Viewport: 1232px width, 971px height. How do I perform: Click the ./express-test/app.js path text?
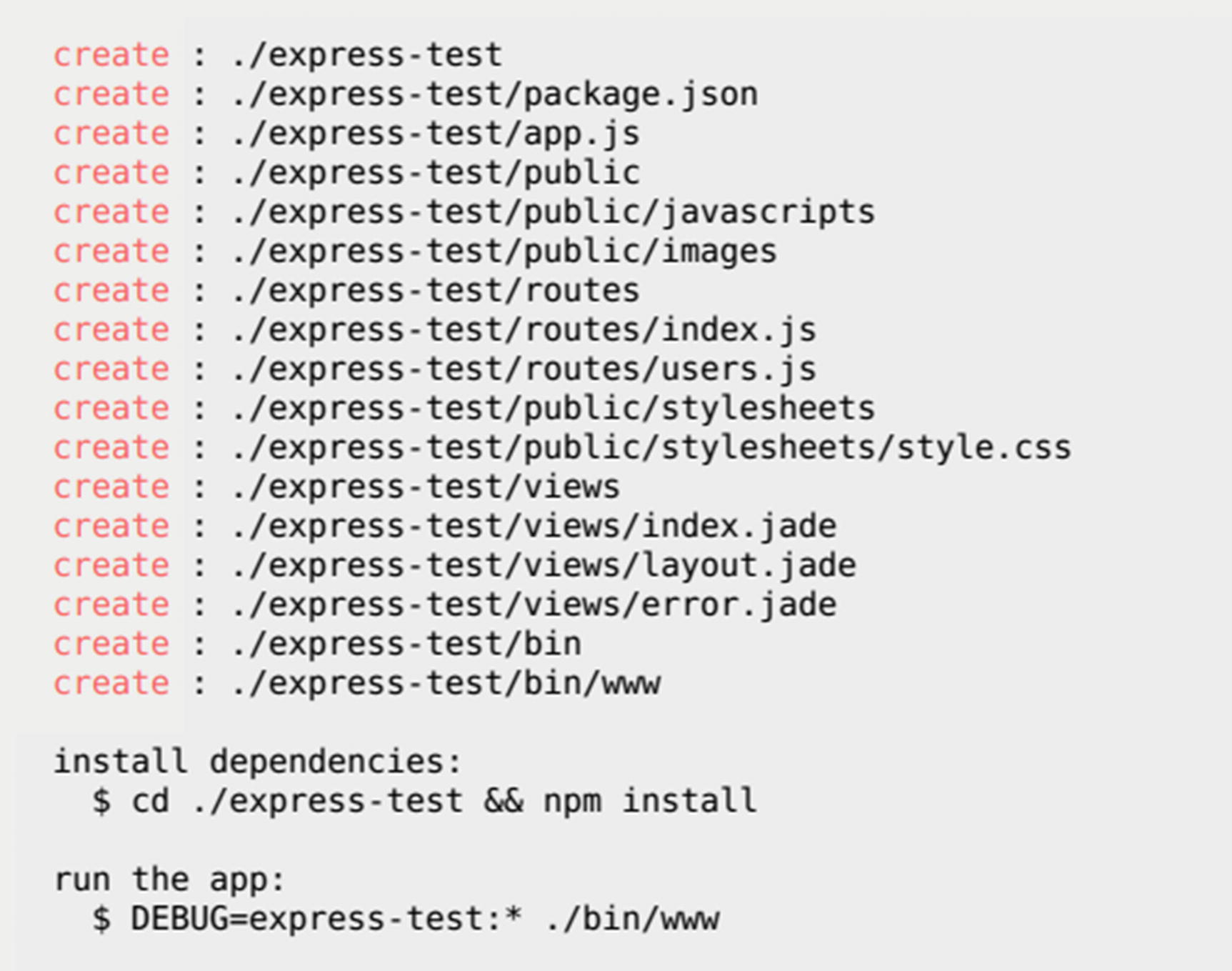click(x=436, y=134)
